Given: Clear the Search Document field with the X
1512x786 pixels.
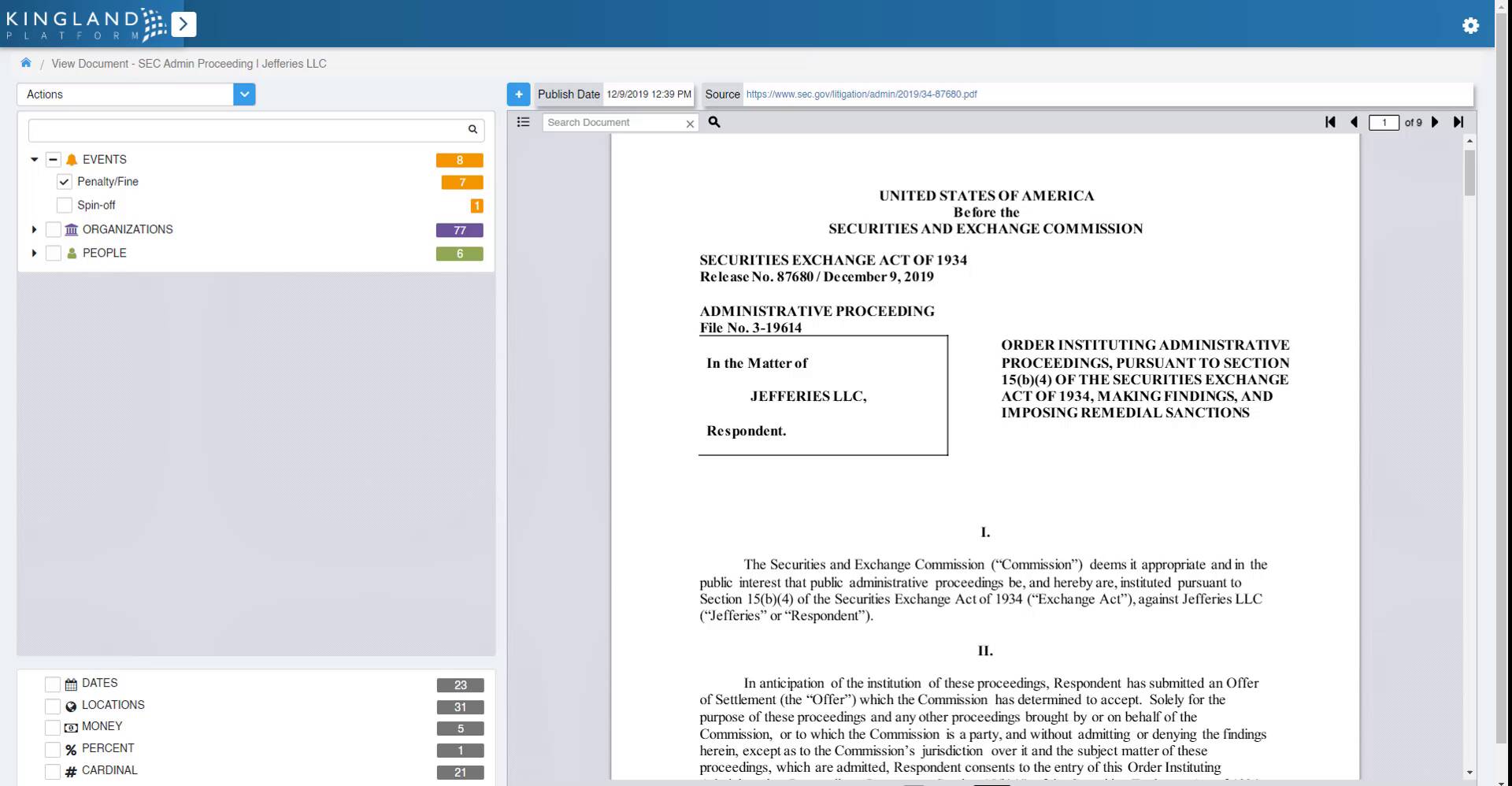Looking at the screenshot, I should coord(690,124).
